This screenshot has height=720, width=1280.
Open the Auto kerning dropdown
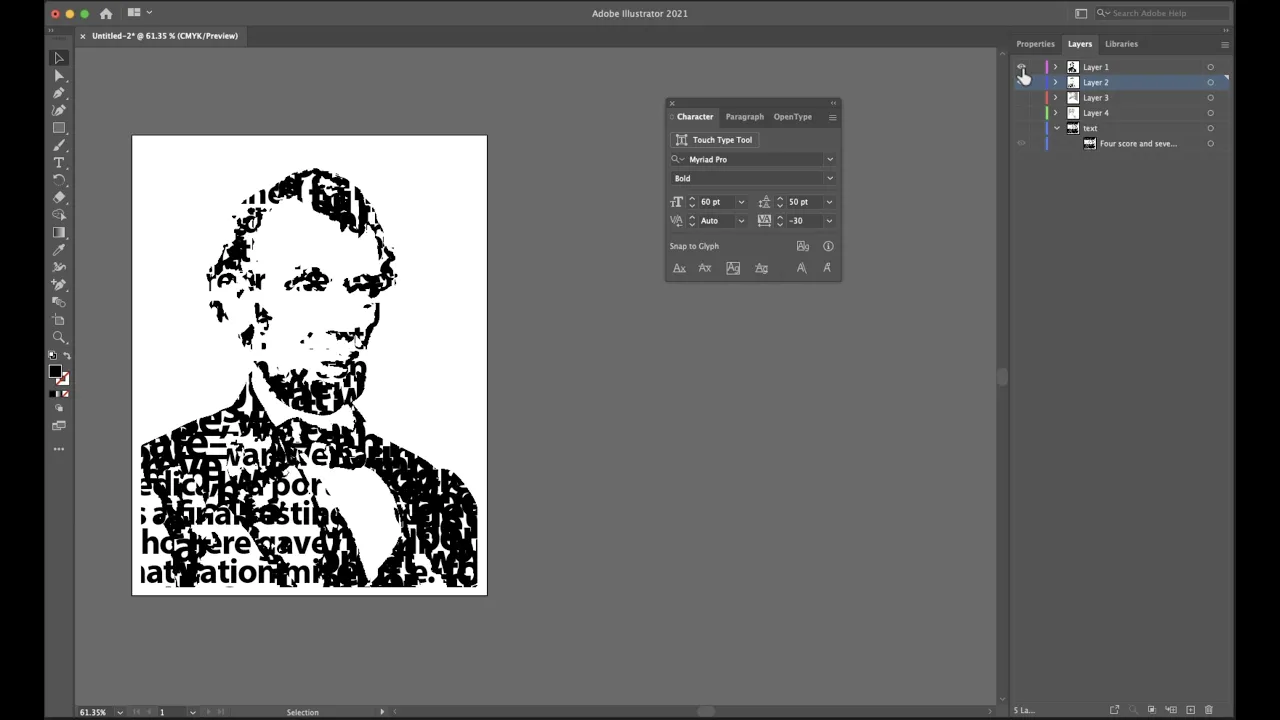(741, 221)
